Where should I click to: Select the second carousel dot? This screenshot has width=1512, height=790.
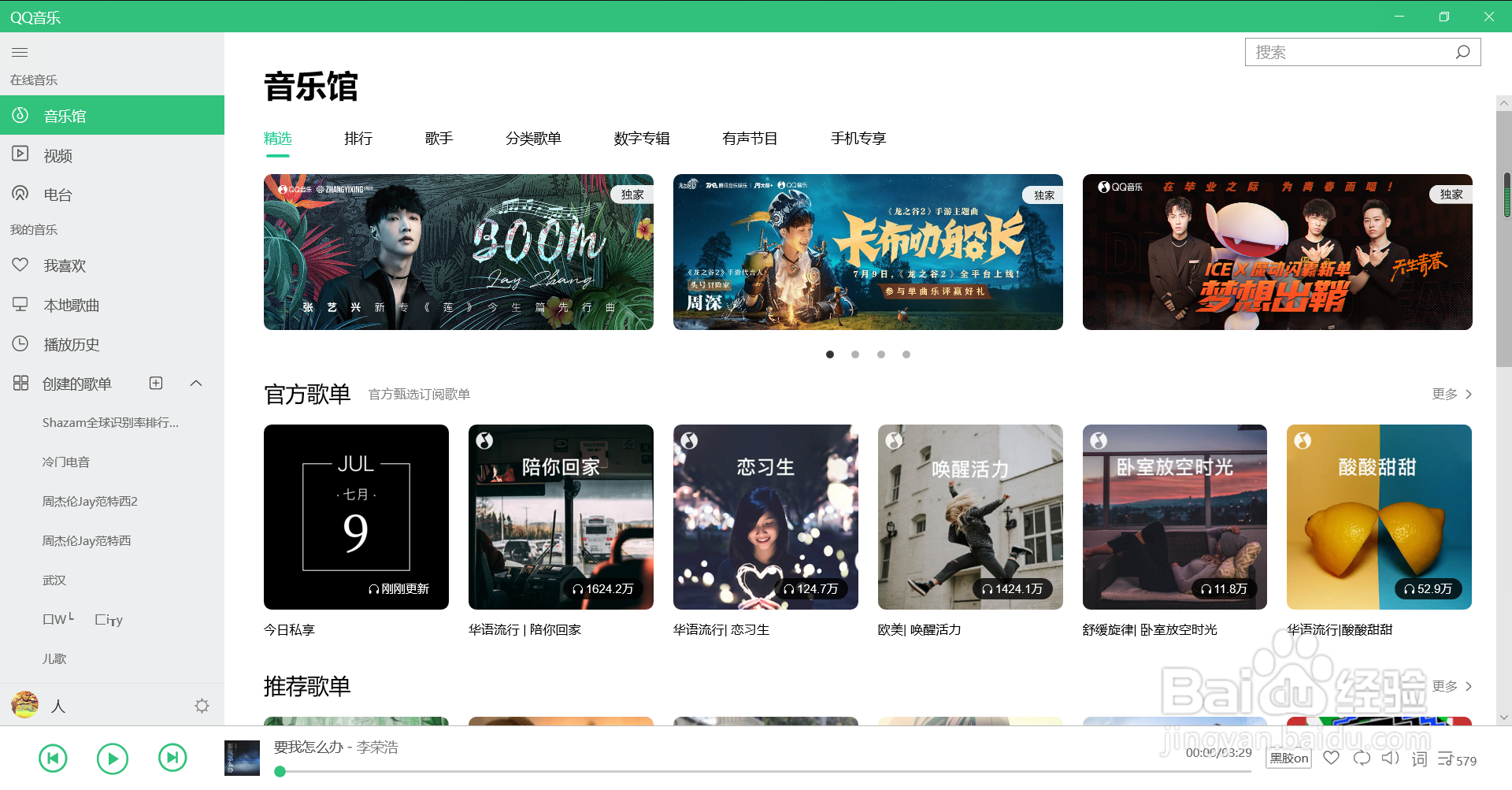pos(855,354)
